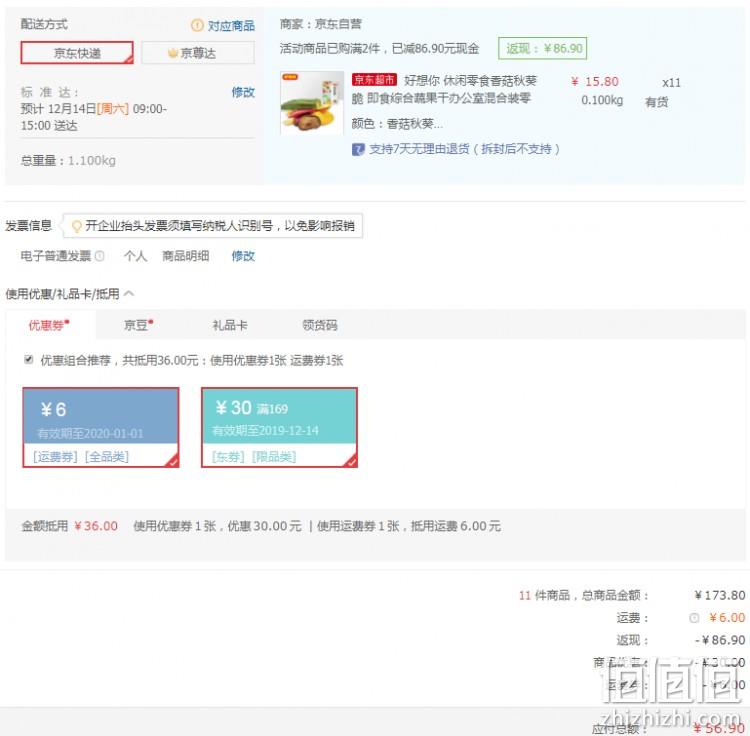The image size is (750, 736).
Task: Click 修改 for invoice information
Action: tap(243, 256)
